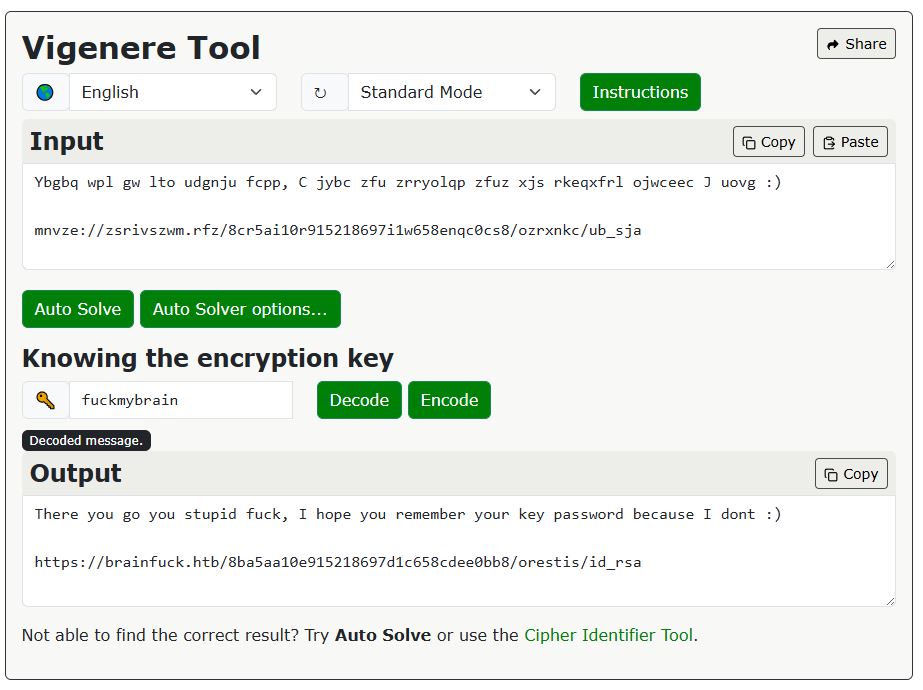
Task: Click the mode refresh arrow icon
Action: coord(321,92)
